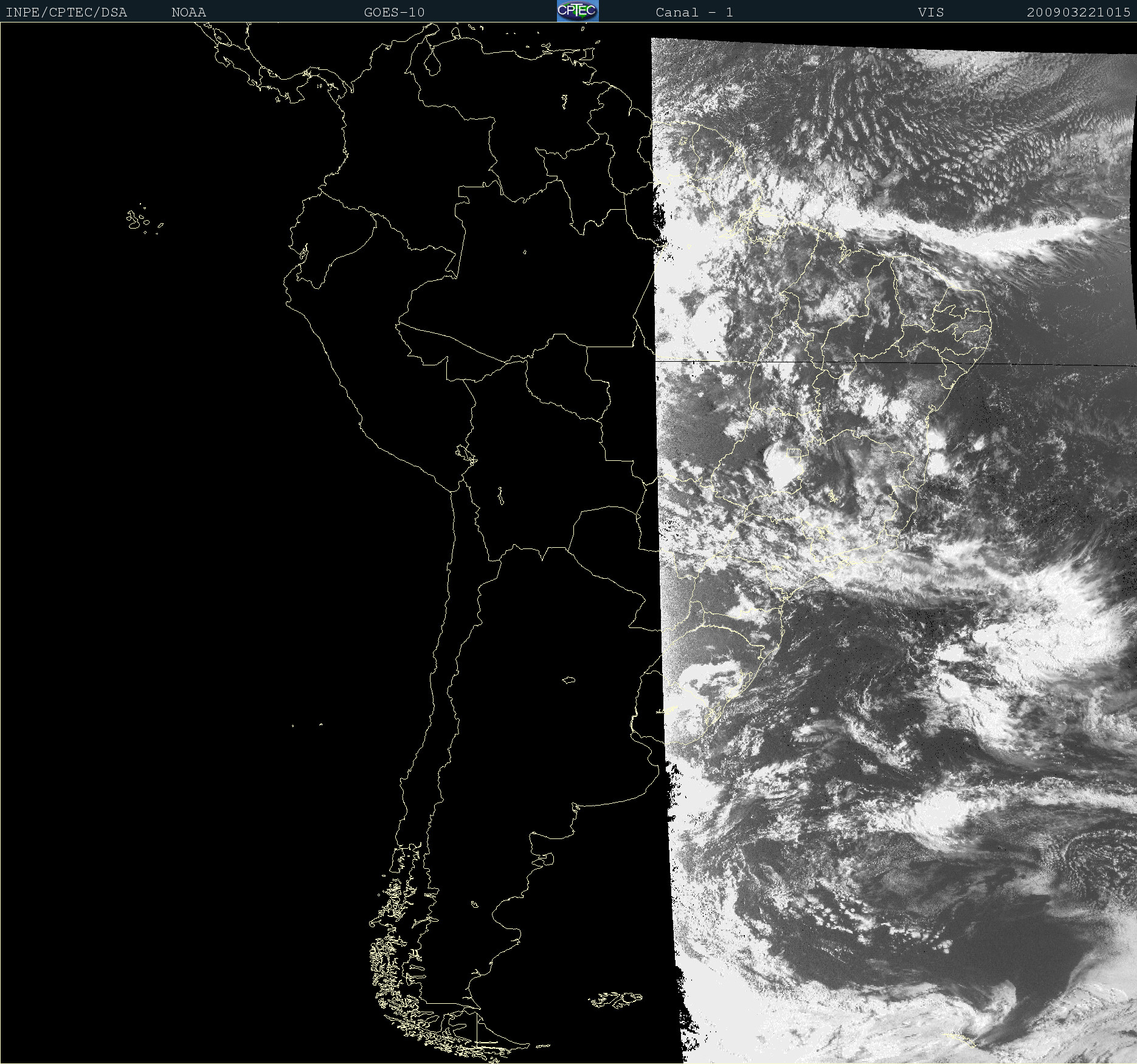The image size is (1137, 1064).
Task: Click the Canal - 1 label
Action: [694, 13]
